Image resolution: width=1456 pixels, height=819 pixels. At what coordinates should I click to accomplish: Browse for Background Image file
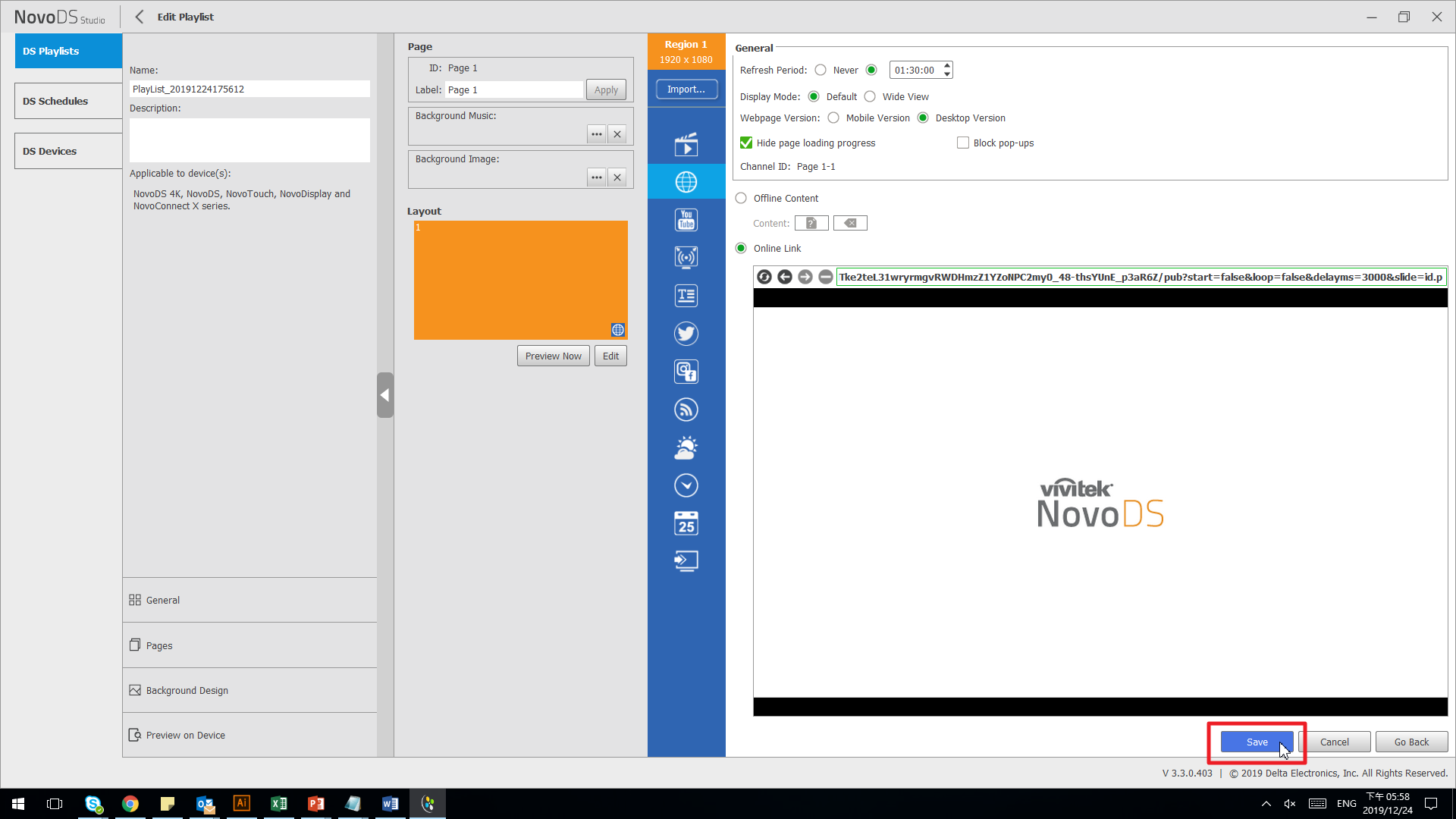(x=597, y=177)
